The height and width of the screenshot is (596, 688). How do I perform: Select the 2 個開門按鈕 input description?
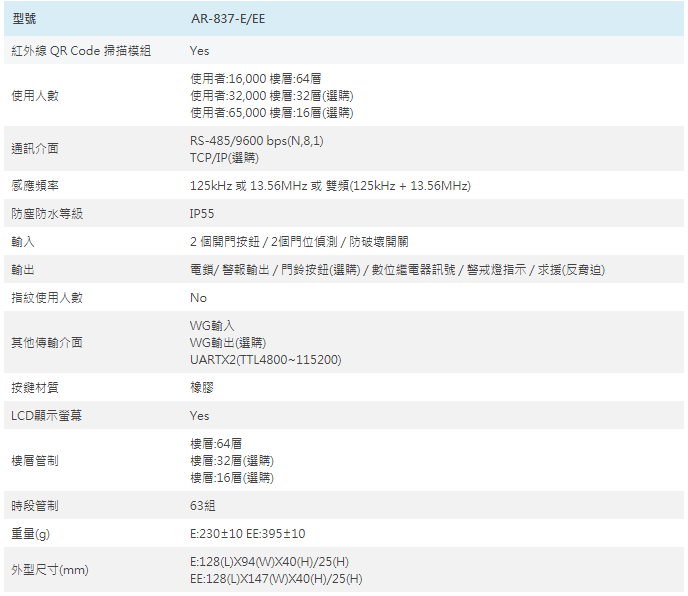pos(299,242)
